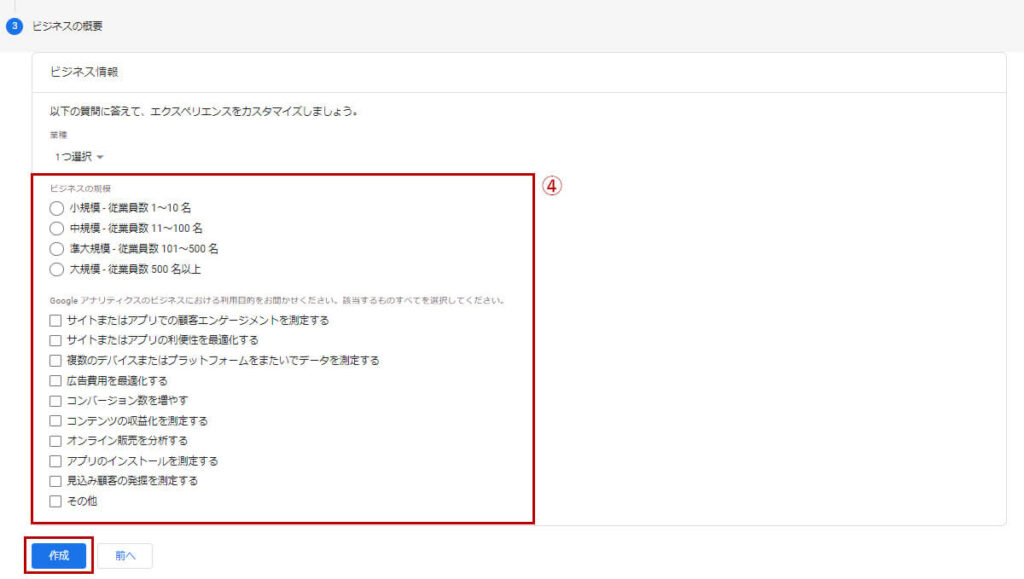Open the 1つ選択 industry dropdown
Screen dimensions: 1024x579
pos(79,157)
